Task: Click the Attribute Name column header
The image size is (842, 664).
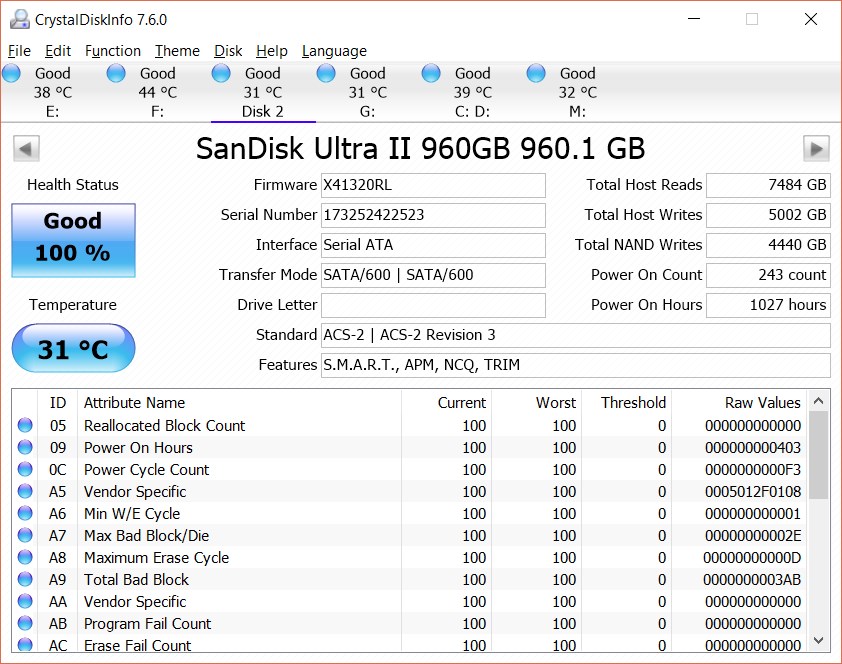Action: click(239, 403)
